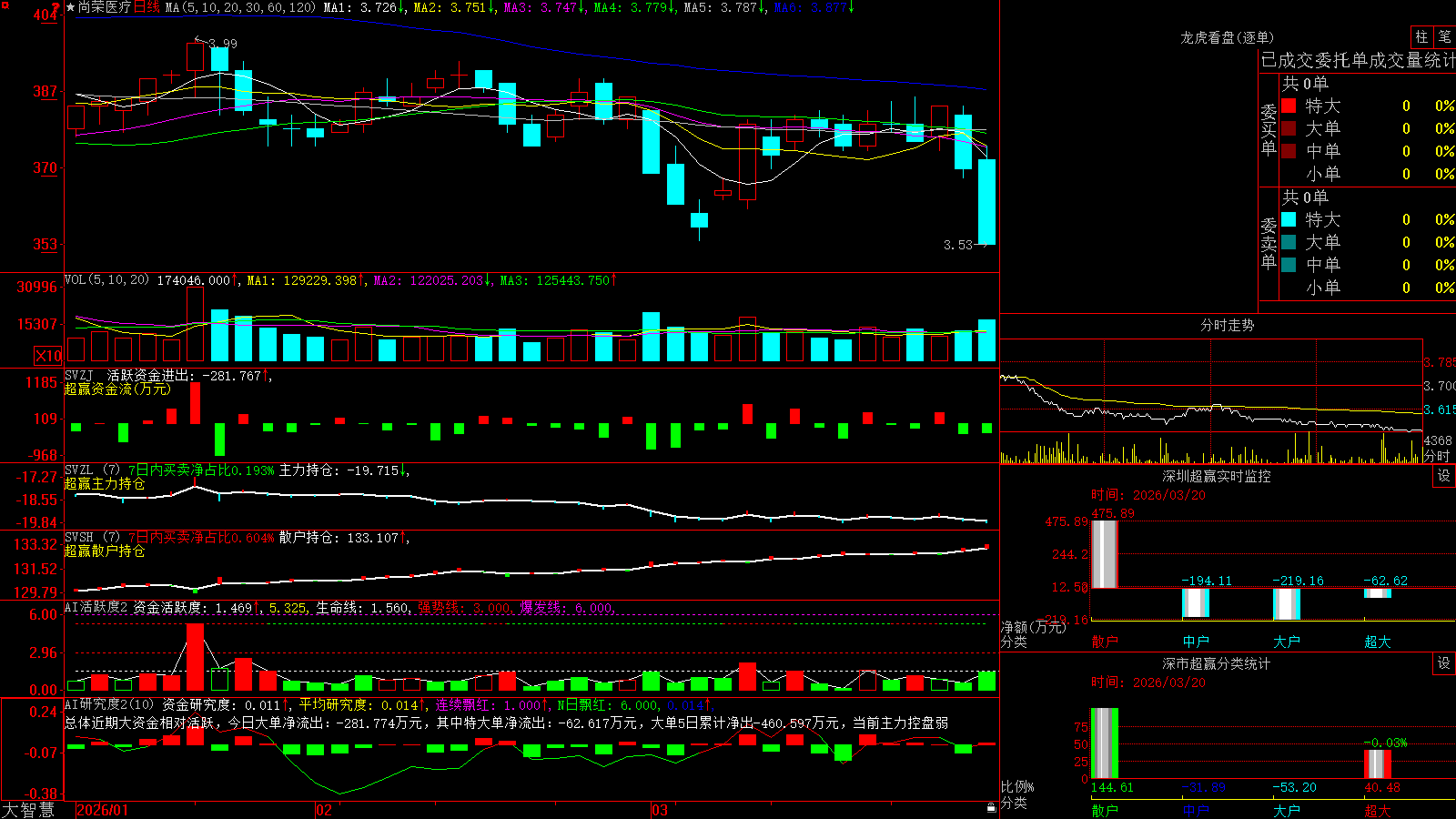
Task: Click the teal 中单 sell-order color swatch
Action: tap(1289, 265)
